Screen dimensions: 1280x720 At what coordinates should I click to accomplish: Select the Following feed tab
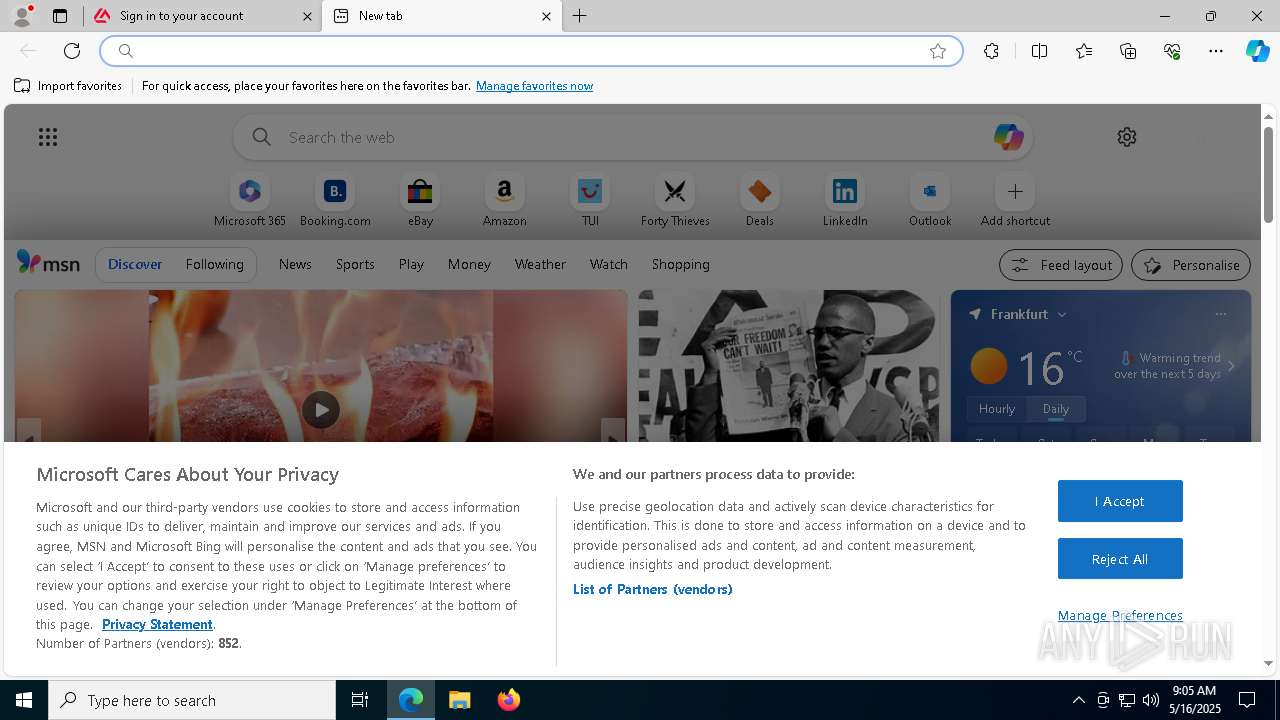tap(214, 264)
